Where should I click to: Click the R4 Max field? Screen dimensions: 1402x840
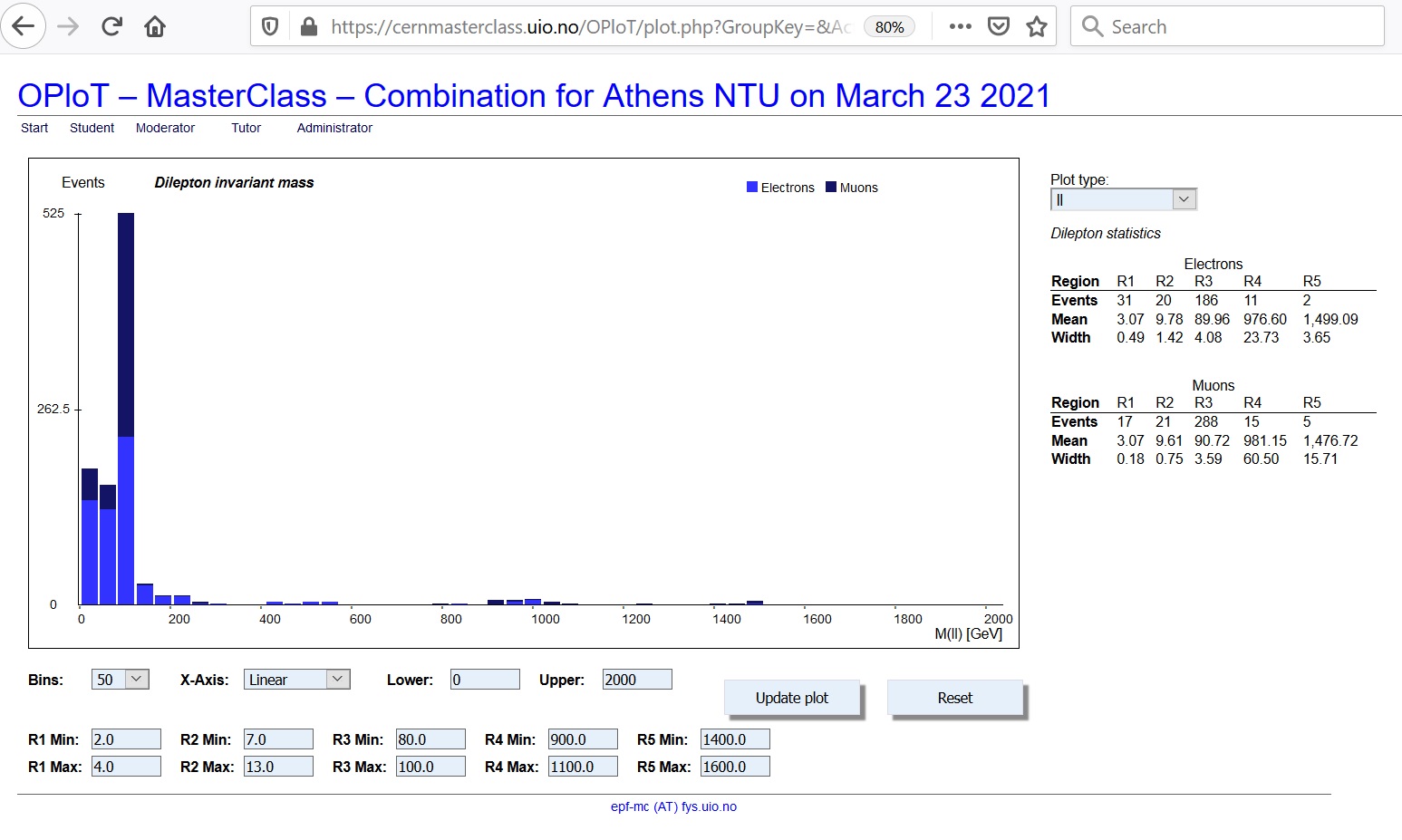pyautogui.click(x=583, y=767)
